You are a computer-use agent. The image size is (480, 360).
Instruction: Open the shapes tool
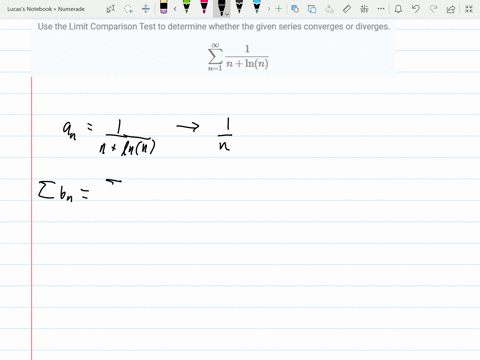(x=295, y=9)
